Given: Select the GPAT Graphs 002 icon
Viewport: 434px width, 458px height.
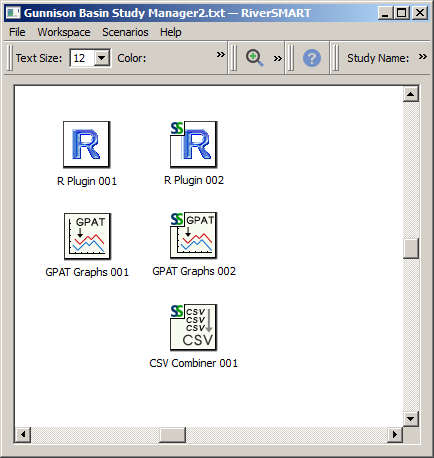Looking at the screenshot, I should [x=194, y=235].
